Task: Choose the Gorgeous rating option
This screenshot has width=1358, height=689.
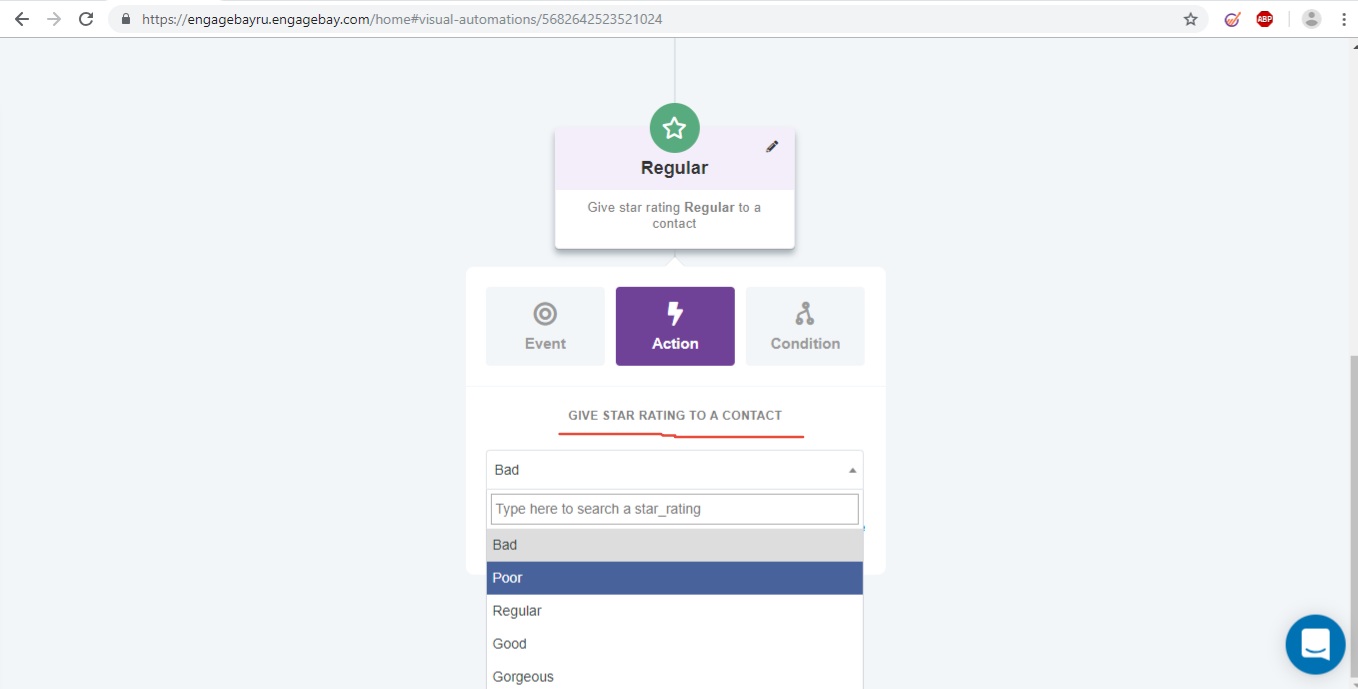Action: point(674,676)
